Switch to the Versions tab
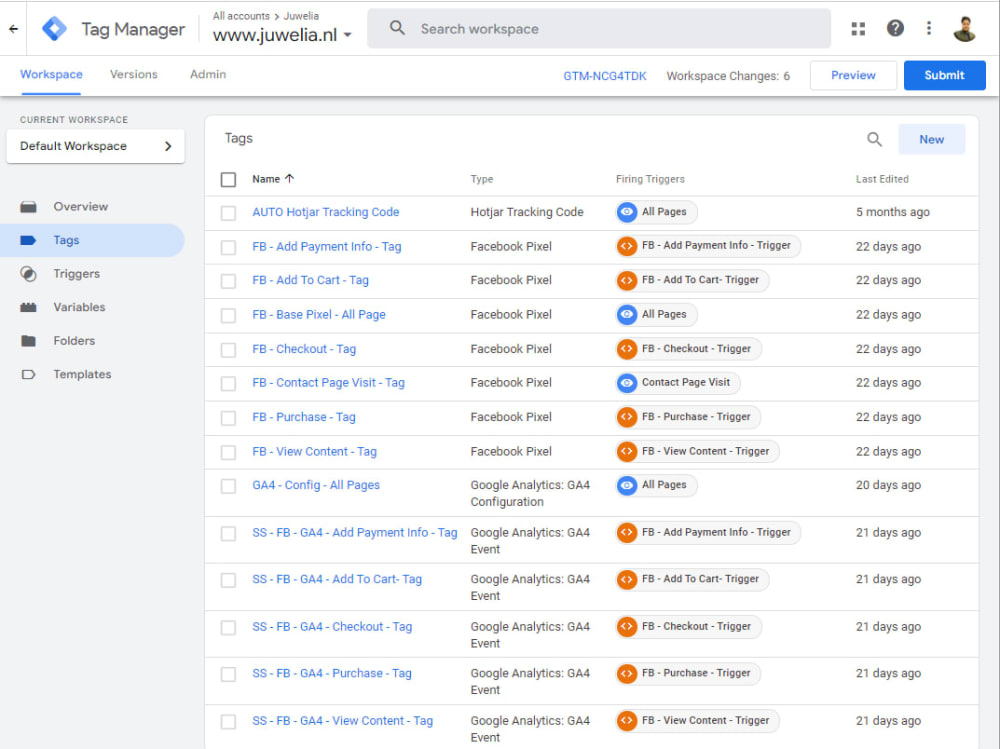This screenshot has height=749, width=1000. click(x=133, y=75)
